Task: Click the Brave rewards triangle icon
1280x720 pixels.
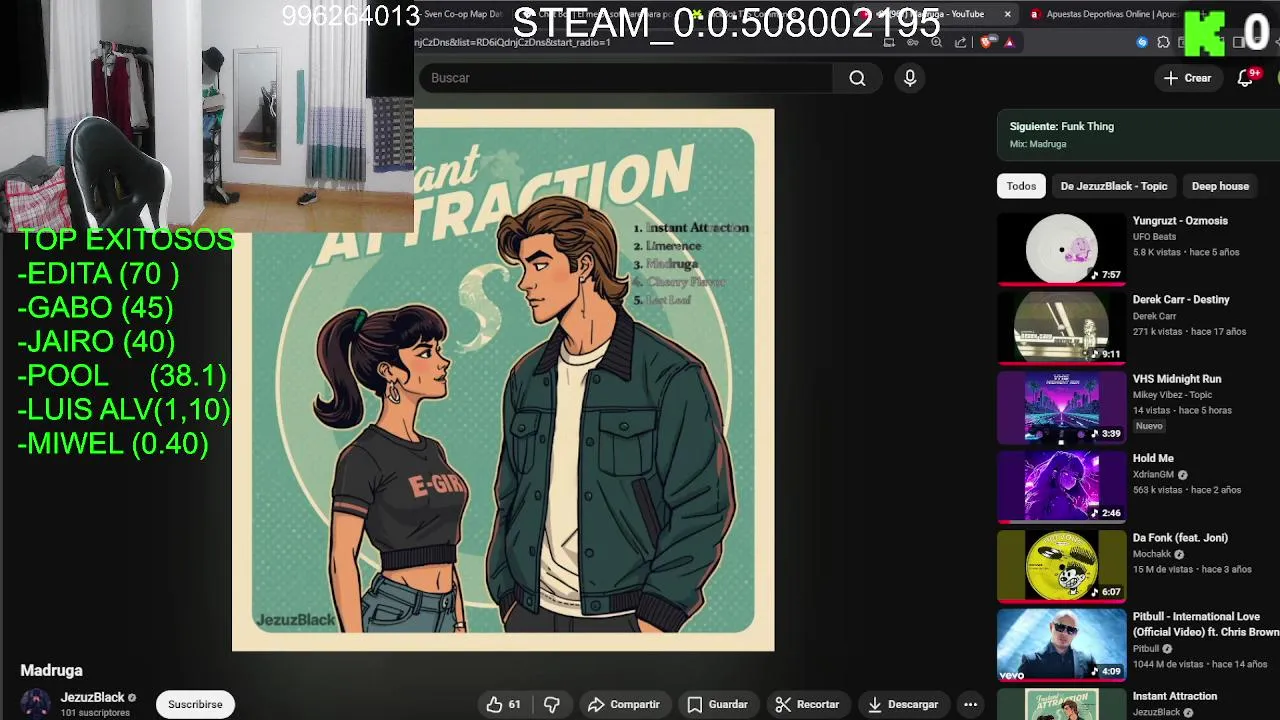Action: pos(1009,42)
